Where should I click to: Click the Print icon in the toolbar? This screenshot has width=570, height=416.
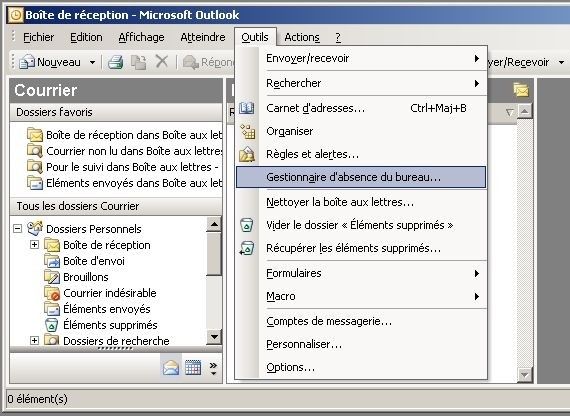pos(116,62)
